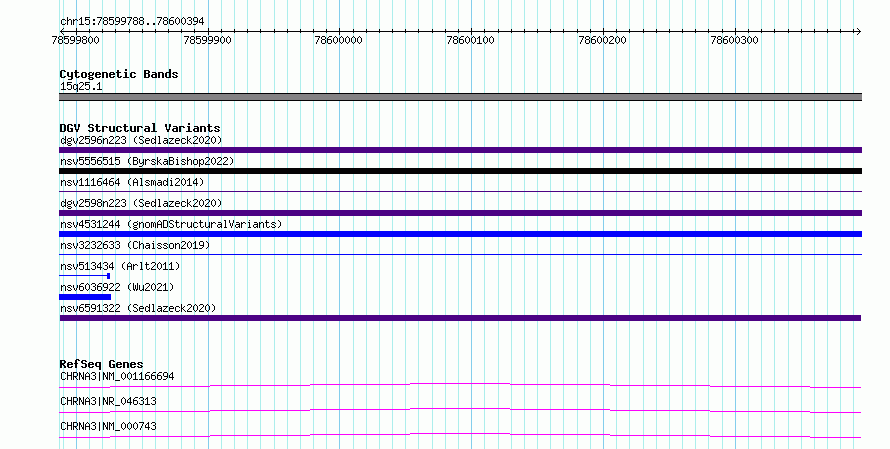Click the magenta line for CHRNA3|NM_000743
The height and width of the screenshot is (449, 890).
(460, 436)
